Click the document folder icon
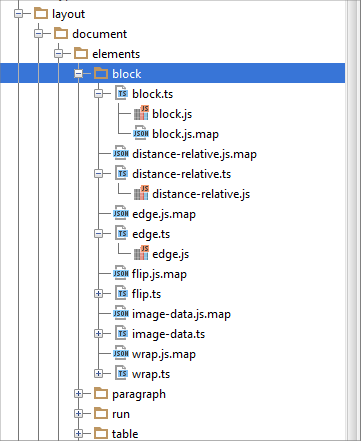The width and height of the screenshot is (361, 441). [x=61, y=34]
